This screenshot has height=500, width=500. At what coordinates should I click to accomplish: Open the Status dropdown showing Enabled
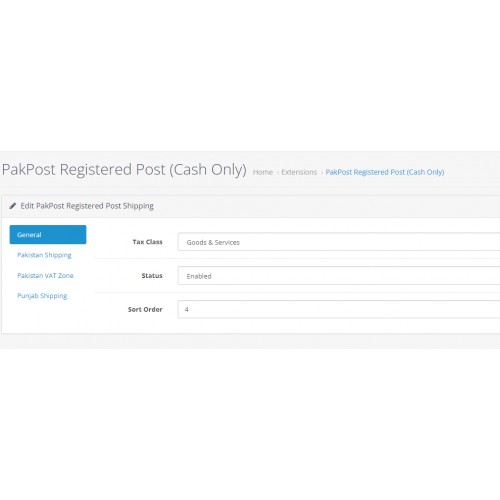pos(339,276)
